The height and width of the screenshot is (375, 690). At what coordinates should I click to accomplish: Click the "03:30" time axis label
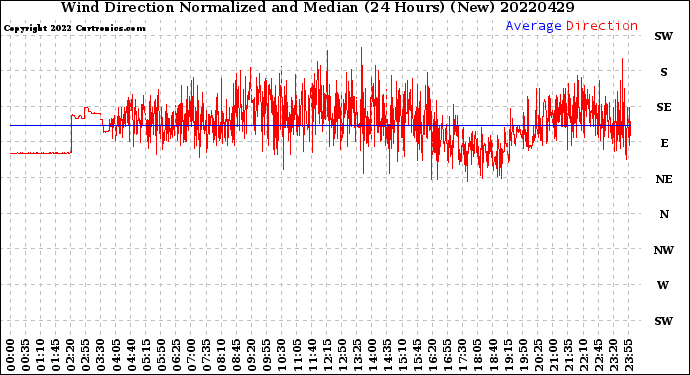[x=101, y=355]
